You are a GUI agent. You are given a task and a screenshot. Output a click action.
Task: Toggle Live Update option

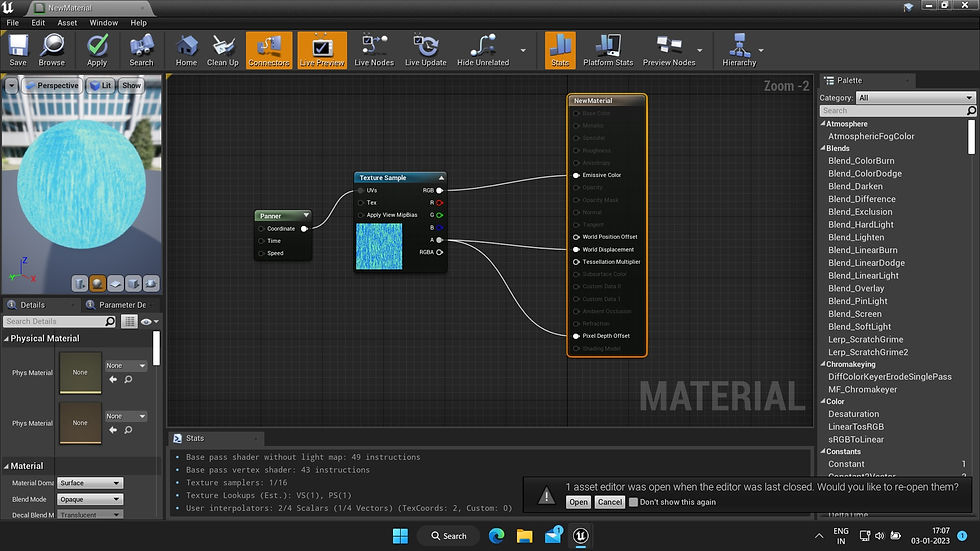[426, 50]
